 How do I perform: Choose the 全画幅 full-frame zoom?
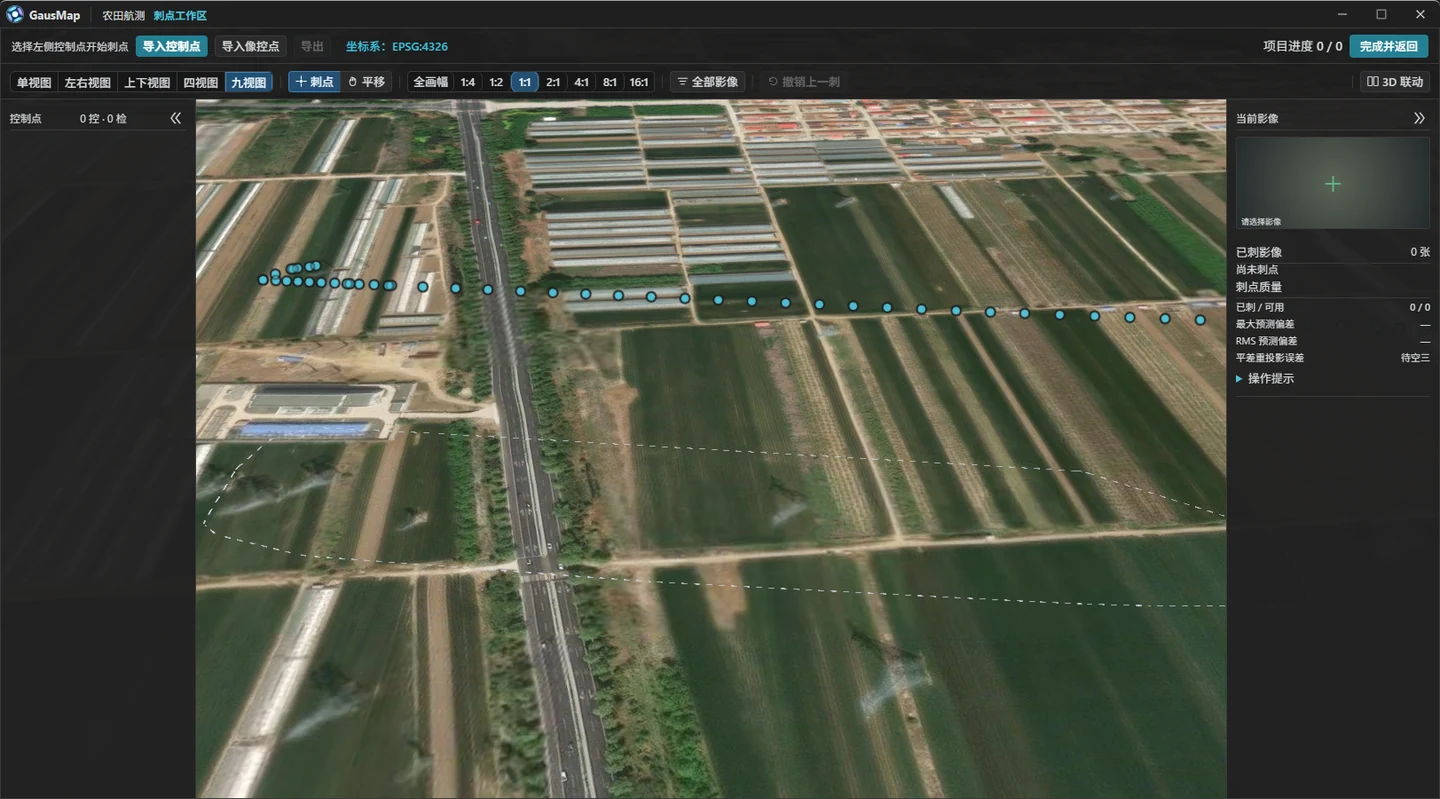431,82
